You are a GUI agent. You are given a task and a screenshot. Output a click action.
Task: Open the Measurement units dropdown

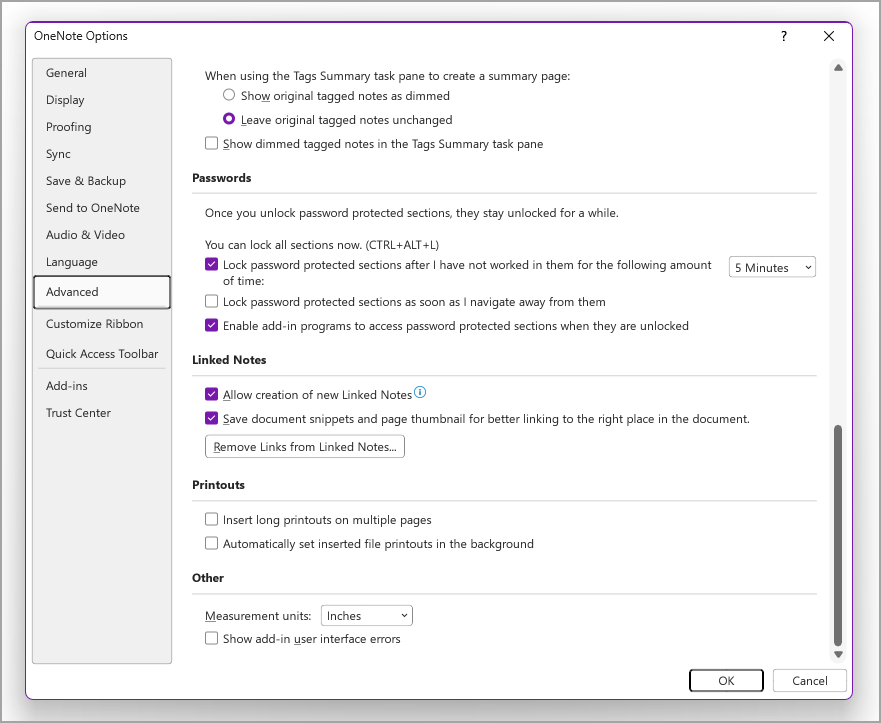point(366,615)
